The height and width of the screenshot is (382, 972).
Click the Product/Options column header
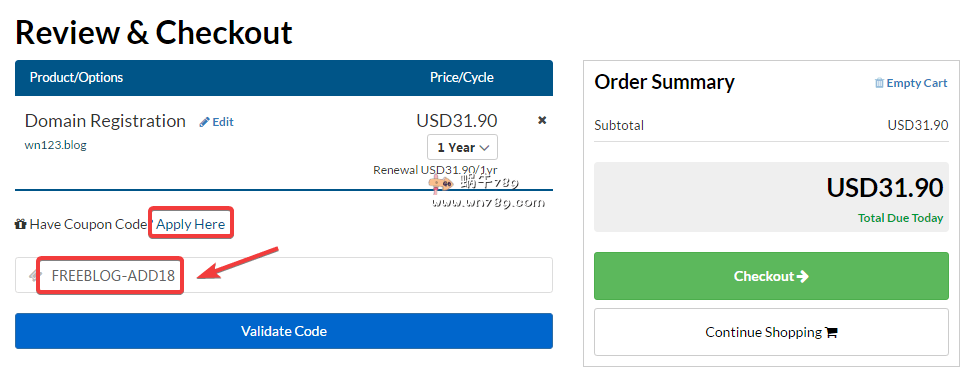[x=76, y=78]
